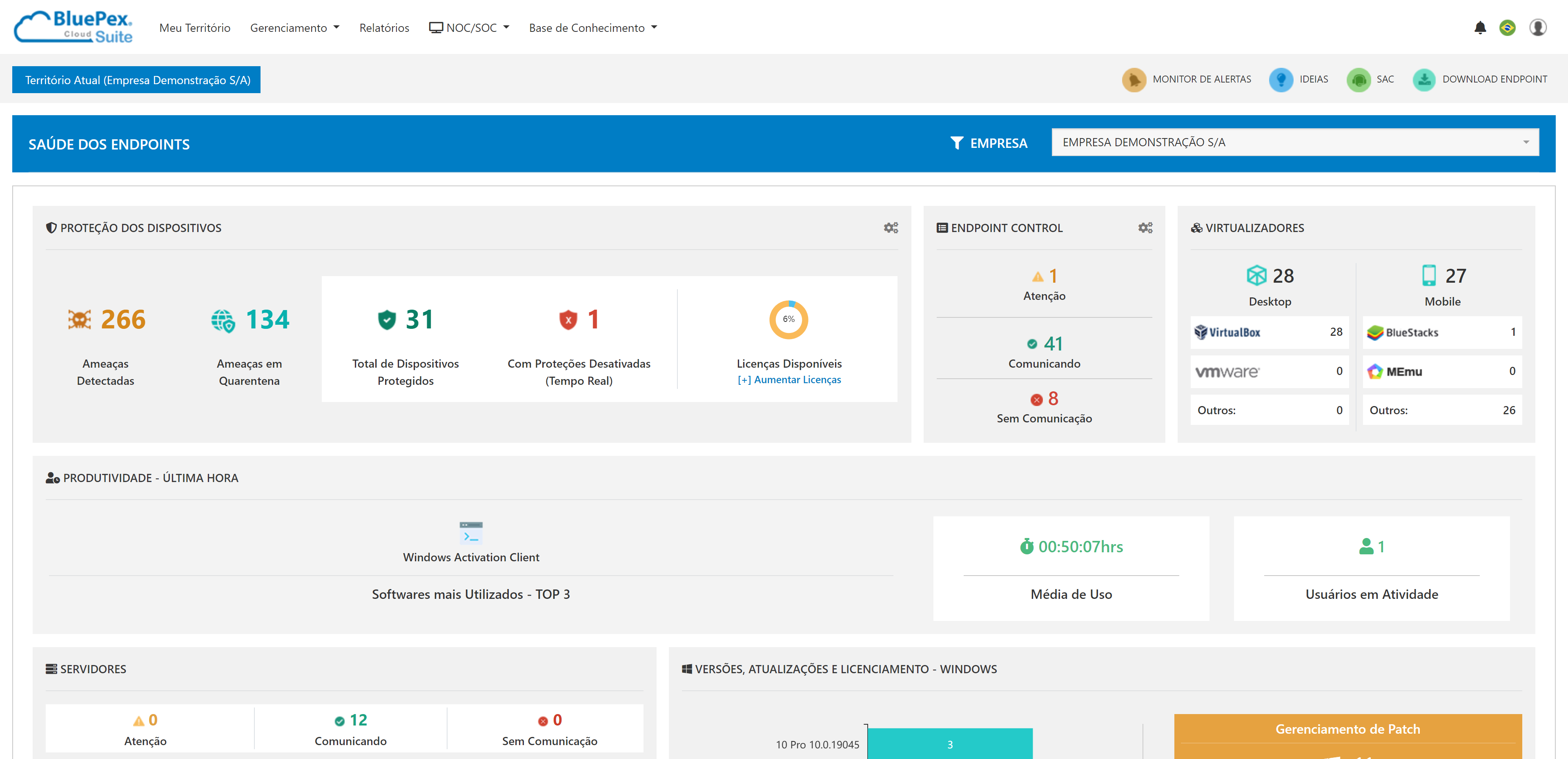Open the Empresa Demonstração S/A company dropdown

[1295, 142]
